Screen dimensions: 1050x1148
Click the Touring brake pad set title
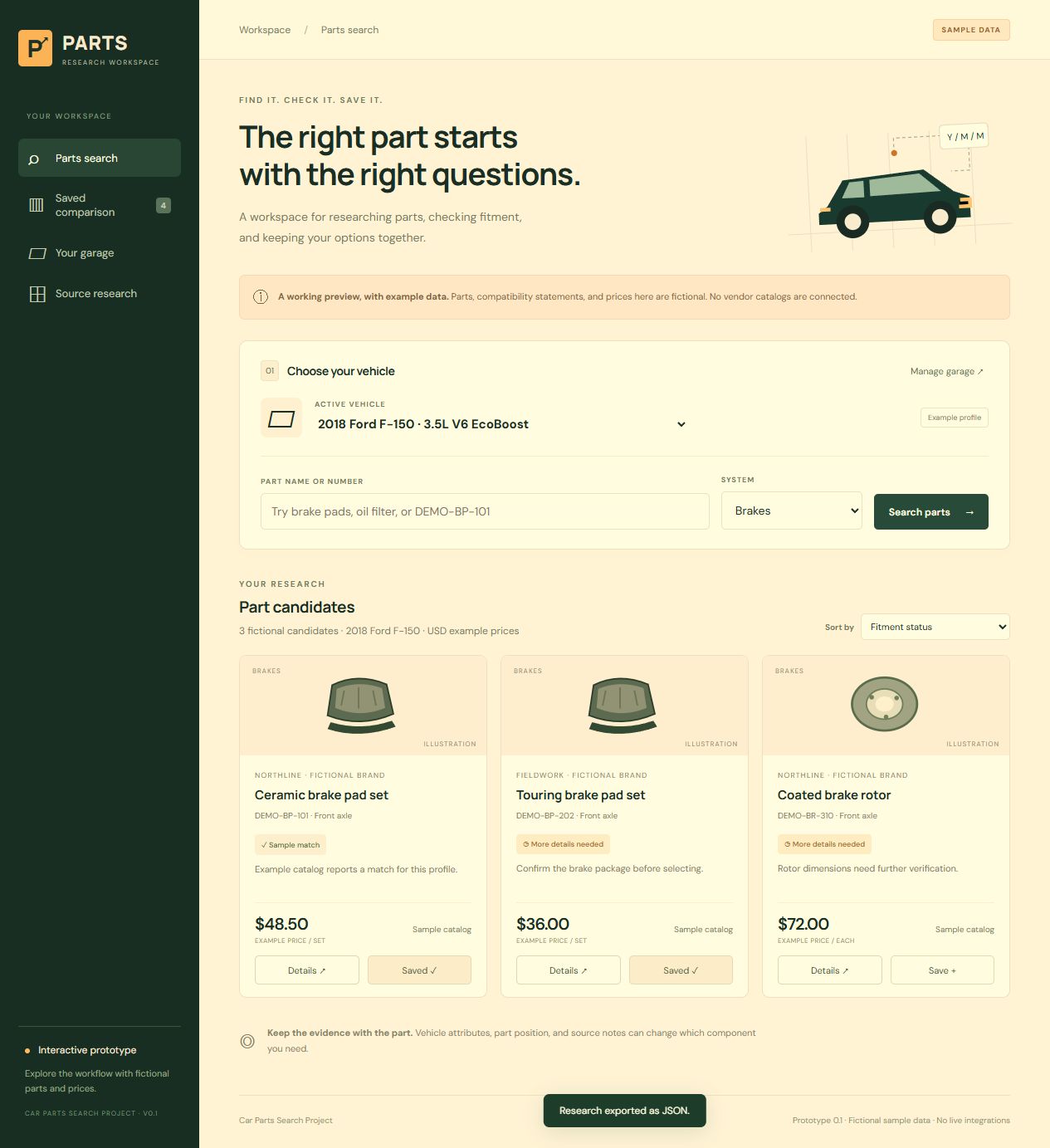pos(581,795)
